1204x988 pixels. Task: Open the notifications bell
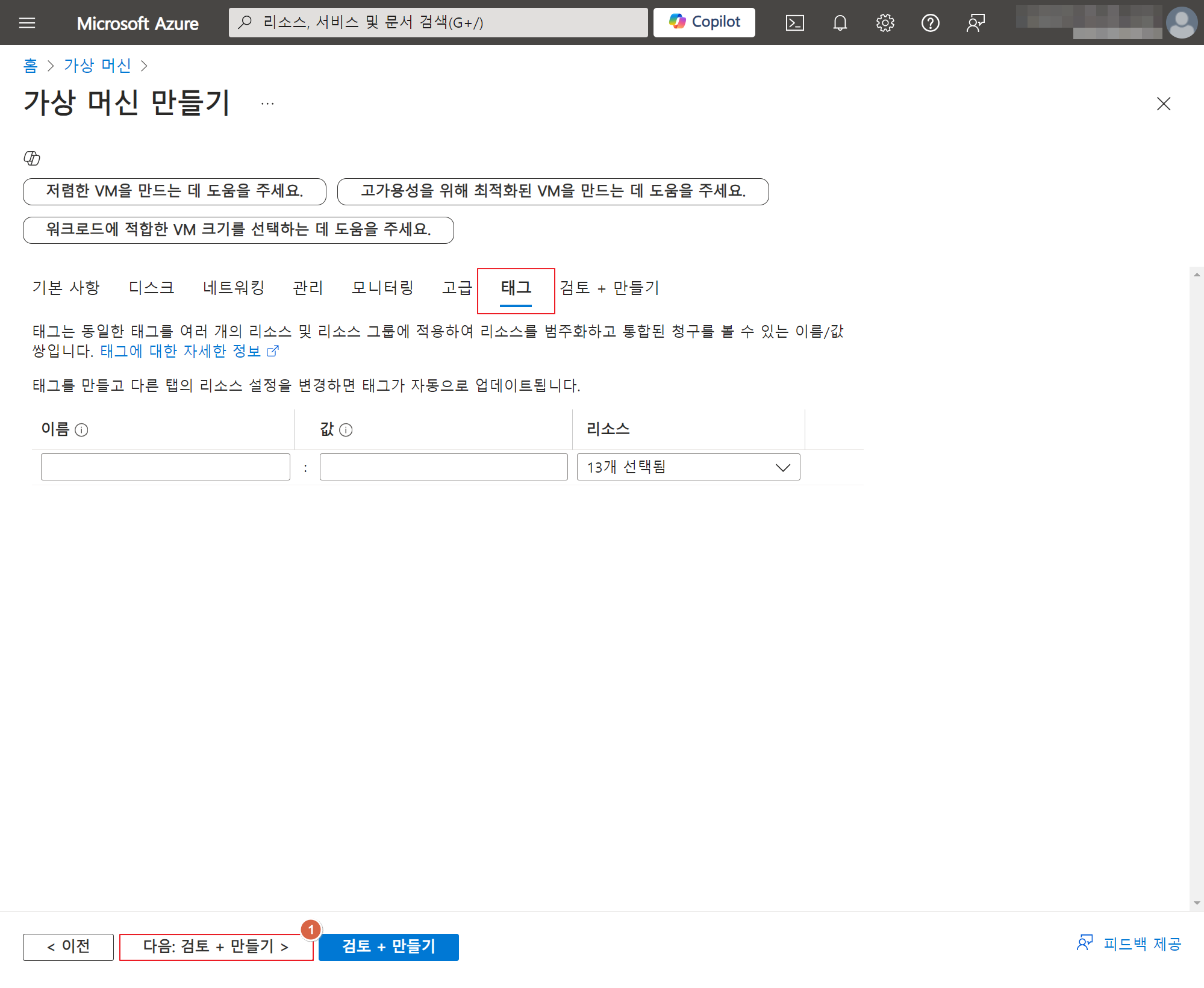tap(840, 23)
